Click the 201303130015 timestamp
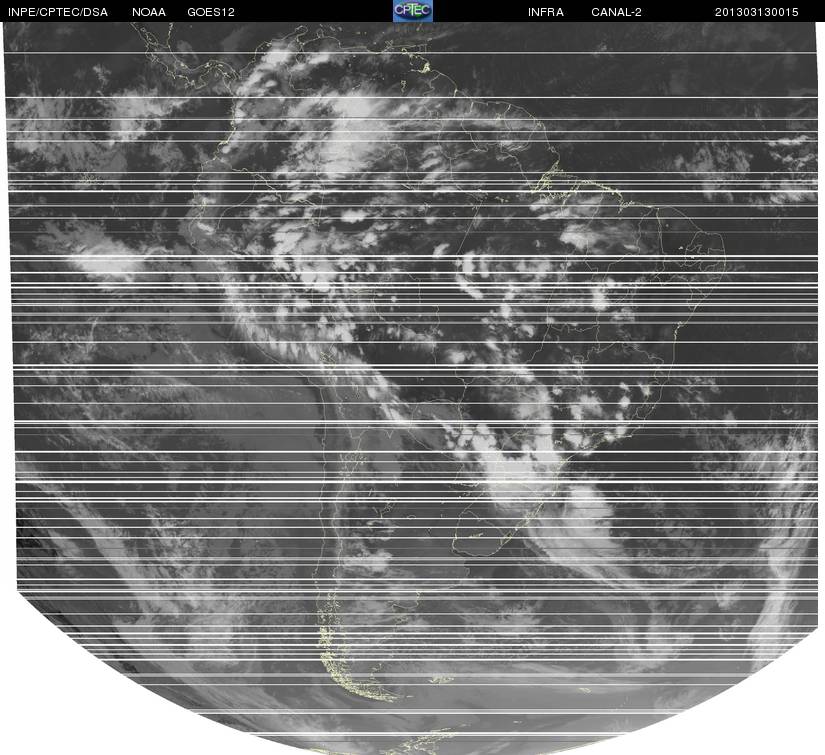 tap(757, 12)
